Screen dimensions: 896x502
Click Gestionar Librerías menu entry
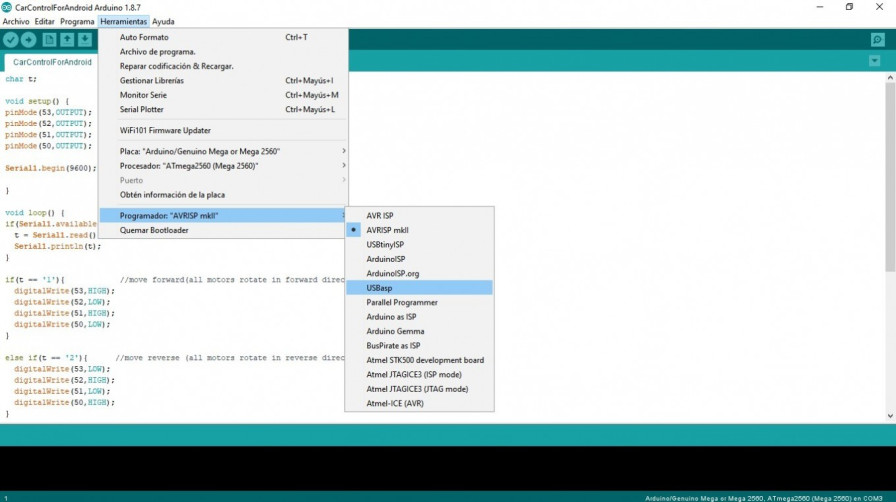(x=151, y=81)
